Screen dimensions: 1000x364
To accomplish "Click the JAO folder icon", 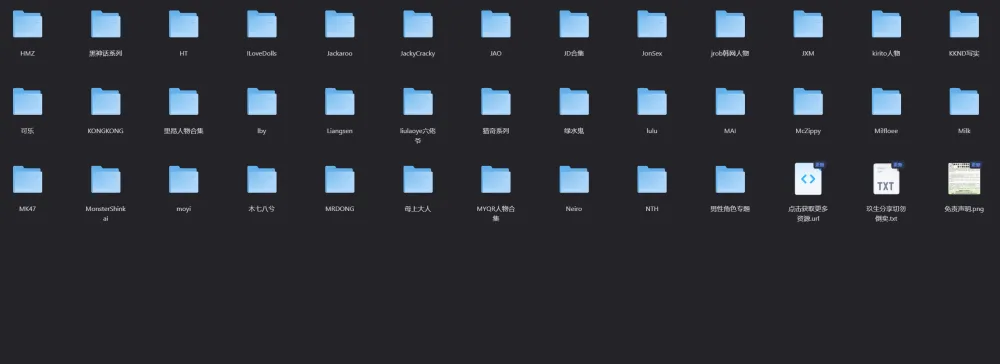I will 496,24.
